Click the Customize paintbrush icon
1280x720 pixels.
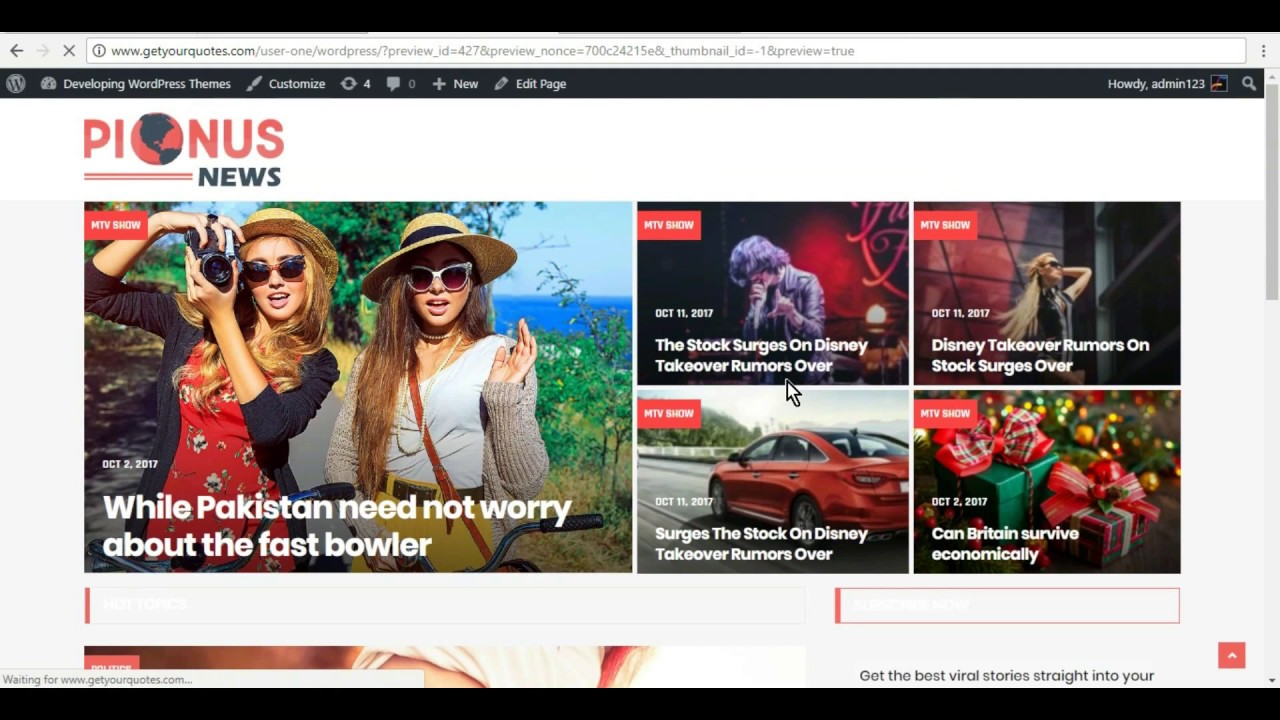254,84
